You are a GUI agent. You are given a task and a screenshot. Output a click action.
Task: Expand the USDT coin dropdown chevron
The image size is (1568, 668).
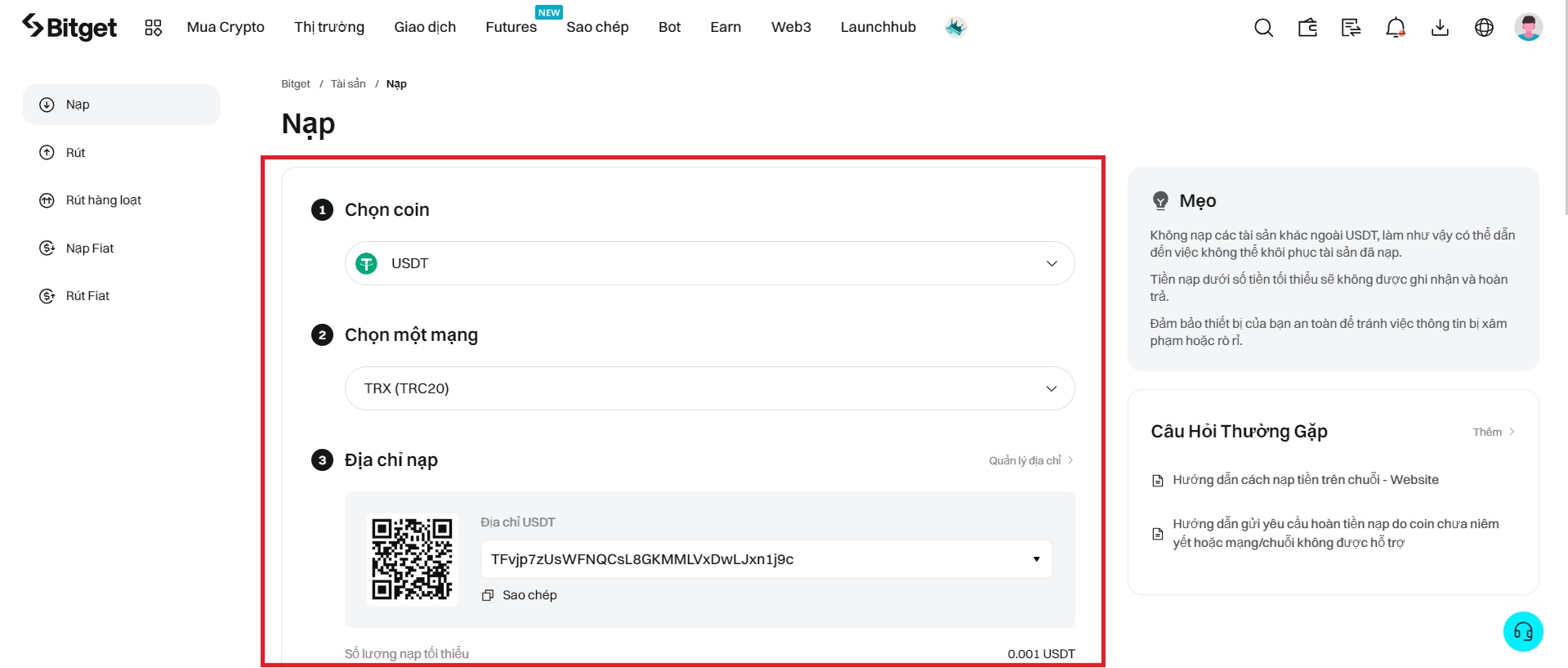tap(1052, 263)
